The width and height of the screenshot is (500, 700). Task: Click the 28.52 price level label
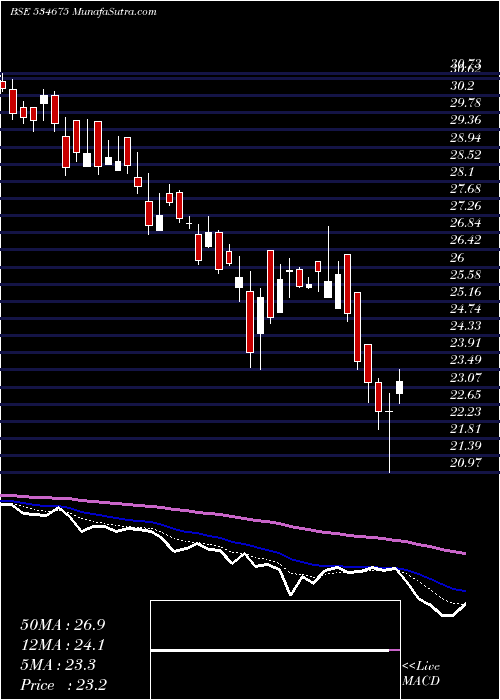click(x=465, y=154)
